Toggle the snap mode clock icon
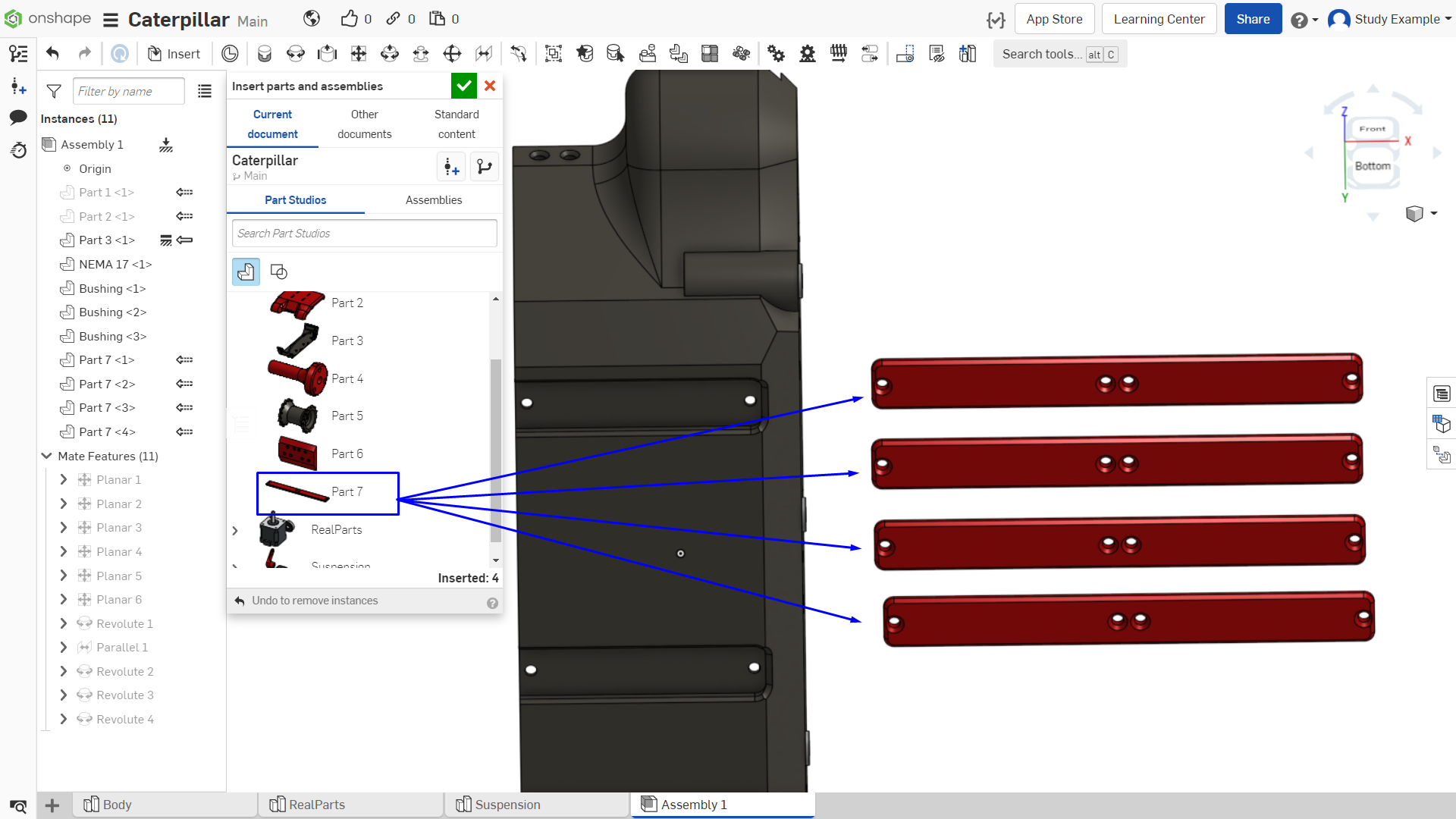The height and width of the screenshot is (819, 1456). pyautogui.click(x=230, y=53)
